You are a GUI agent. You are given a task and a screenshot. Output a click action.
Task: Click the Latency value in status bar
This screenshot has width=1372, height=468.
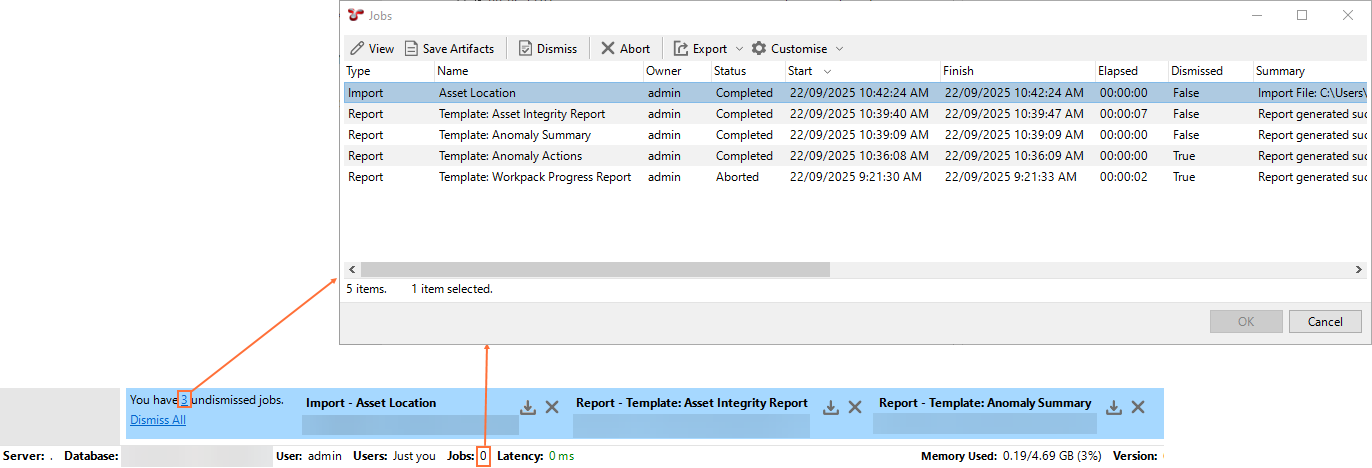point(561,456)
